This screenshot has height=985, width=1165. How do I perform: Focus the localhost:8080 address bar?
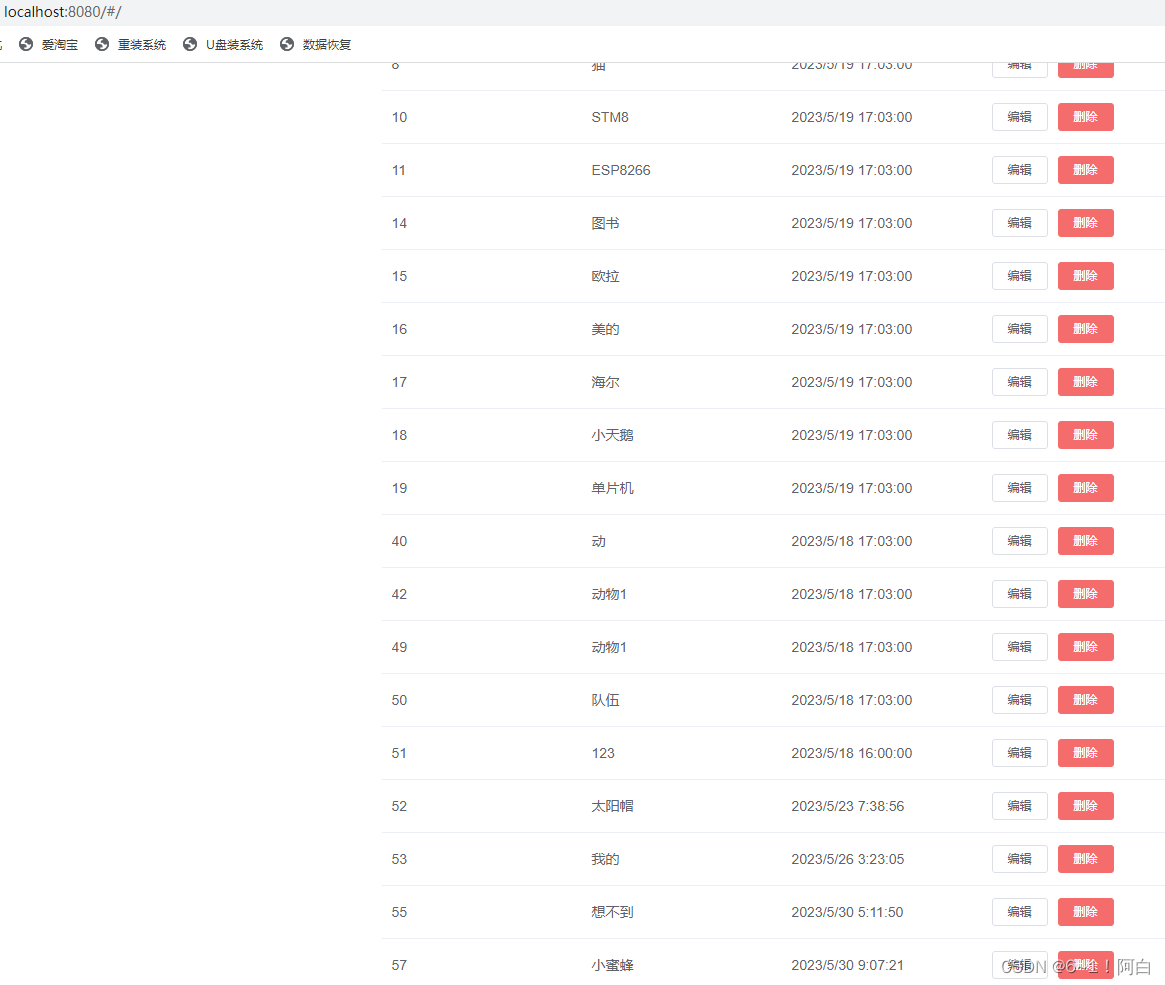pyautogui.click(x=62, y=12)
